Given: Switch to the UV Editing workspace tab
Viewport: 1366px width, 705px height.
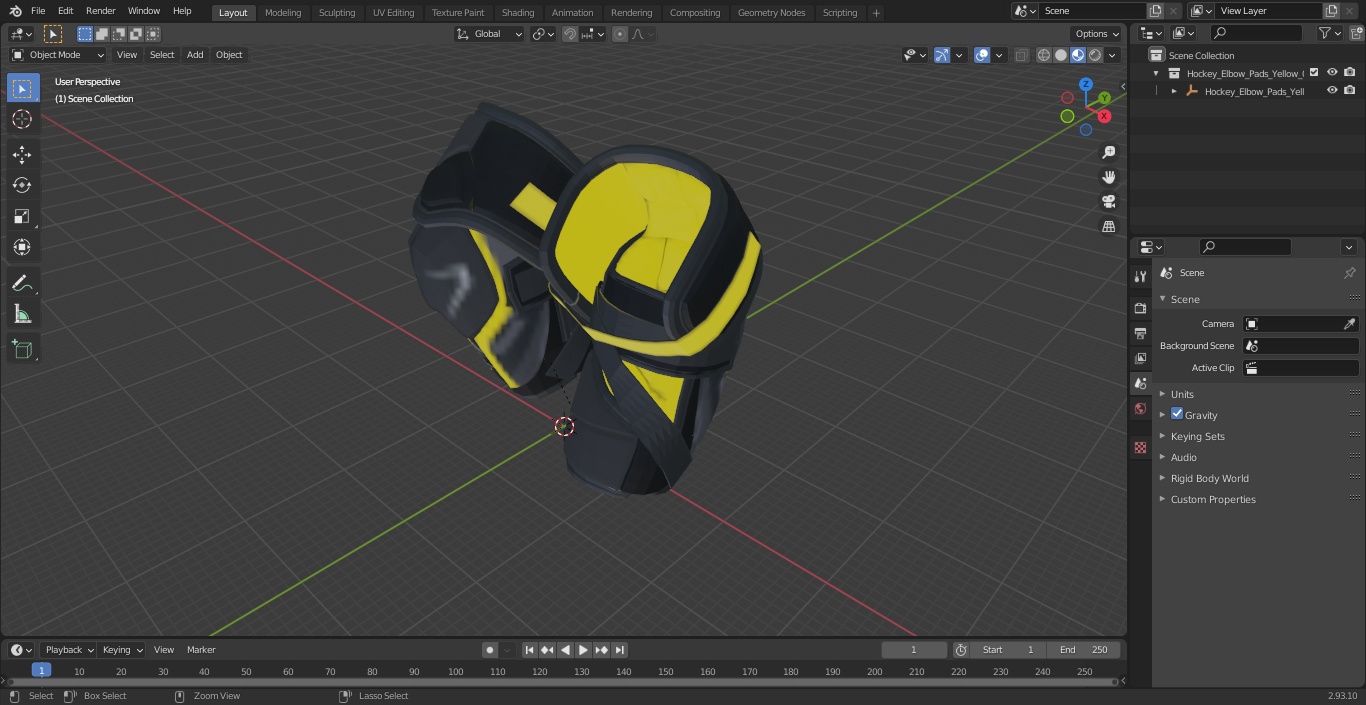Looking at the screenshot, I should 393,13.
